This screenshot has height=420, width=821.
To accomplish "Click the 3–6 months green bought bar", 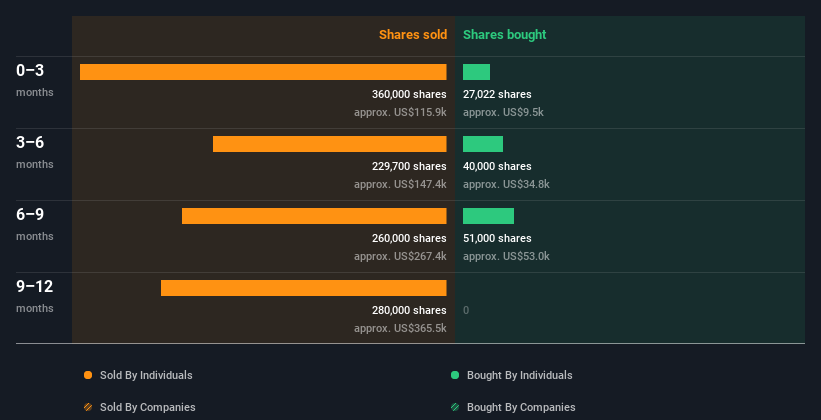I will point(483,144).
